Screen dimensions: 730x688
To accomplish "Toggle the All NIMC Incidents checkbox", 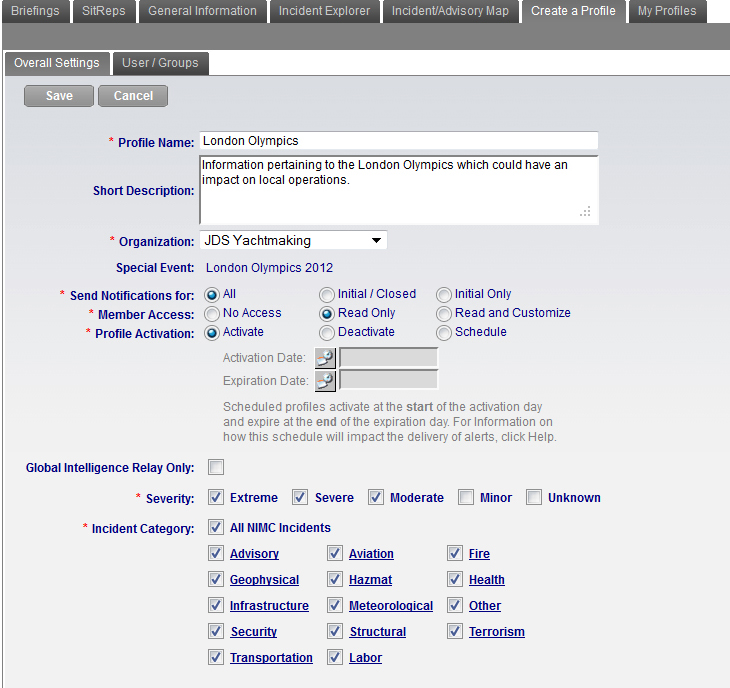I will click(216, 527).
